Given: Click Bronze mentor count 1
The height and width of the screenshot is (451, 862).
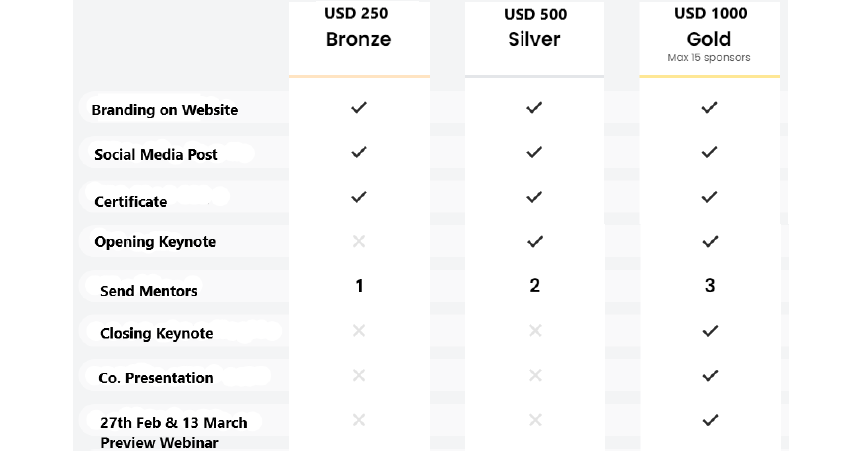Looking at the screenshot, I should [x=359, y=286].
